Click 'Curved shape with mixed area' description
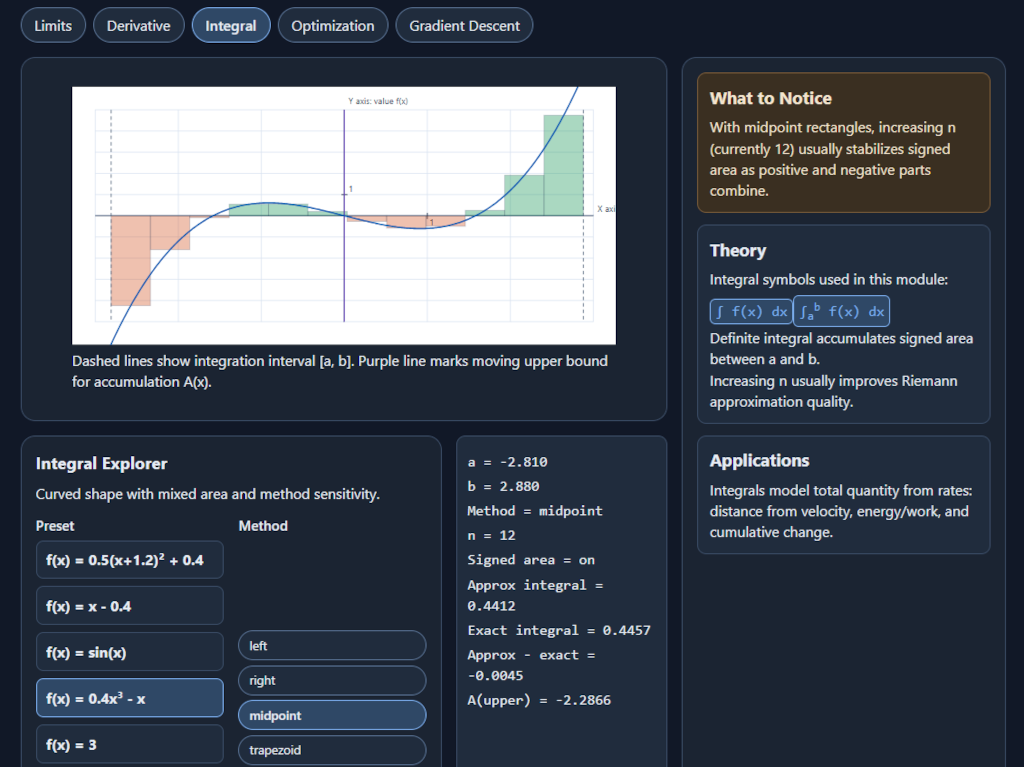This screenshot has height=767, width=1024. tap(208, 494)
